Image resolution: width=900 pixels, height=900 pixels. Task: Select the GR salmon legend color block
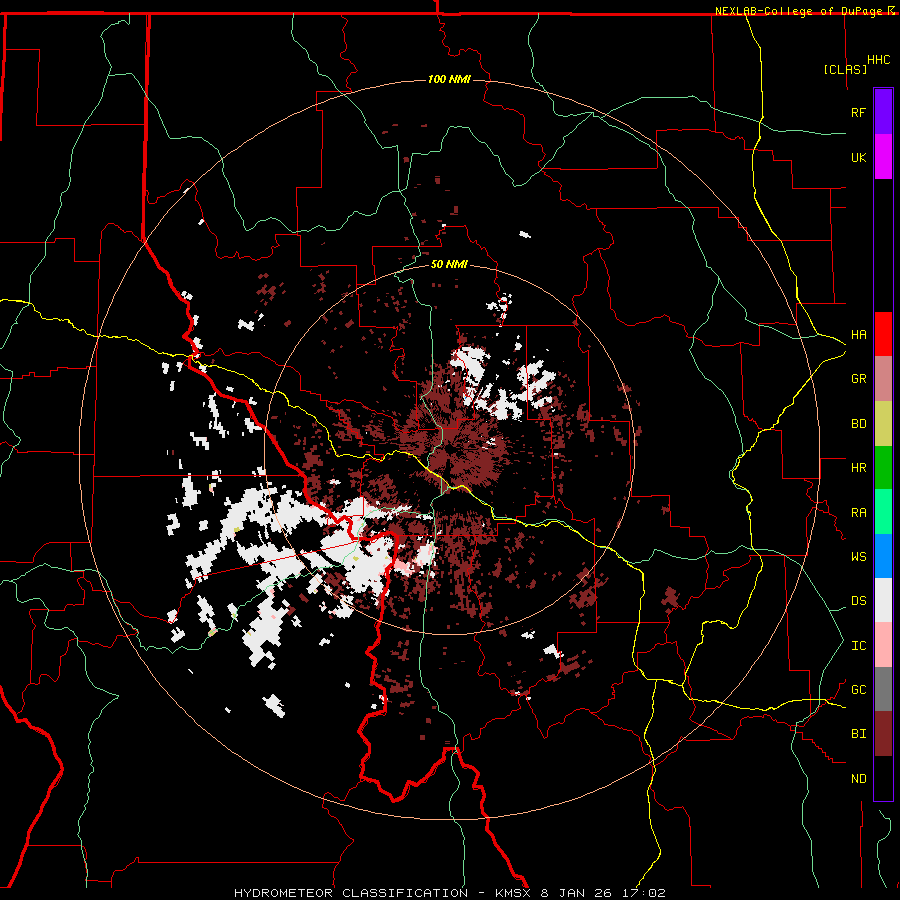coord(883,379)
